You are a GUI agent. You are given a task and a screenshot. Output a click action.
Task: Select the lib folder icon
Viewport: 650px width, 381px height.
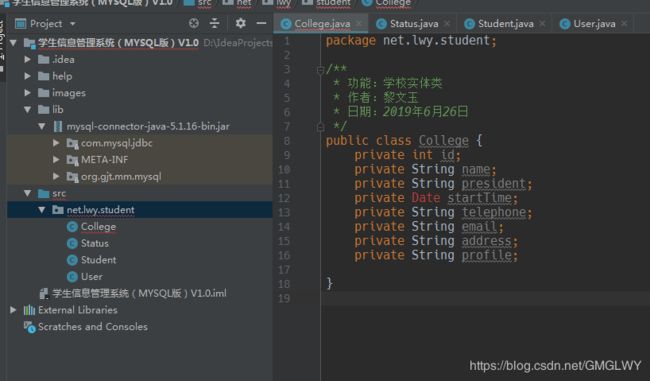point(44,109)
